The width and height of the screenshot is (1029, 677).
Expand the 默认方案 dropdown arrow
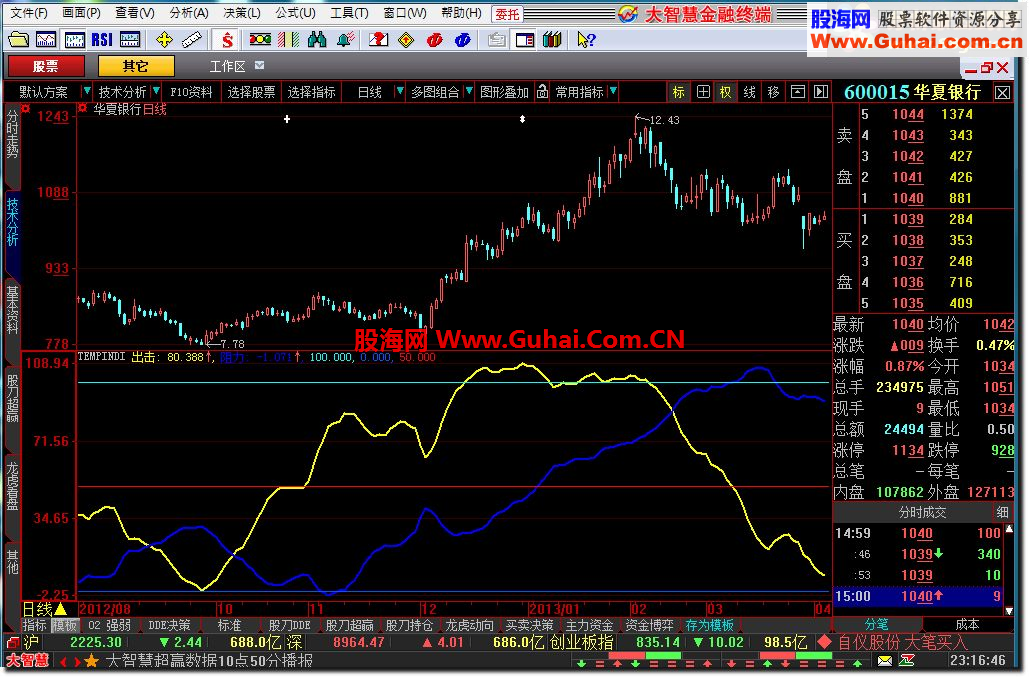pyautogui.click(x=86, y=91)
